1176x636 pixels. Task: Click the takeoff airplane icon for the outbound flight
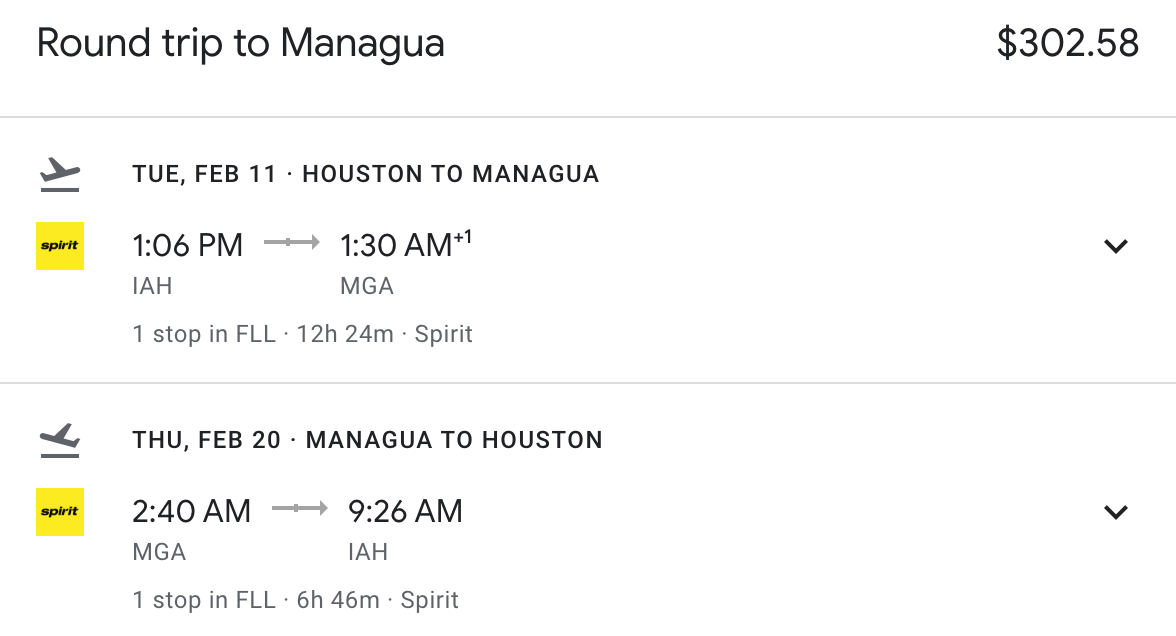[x=60, y=174]
